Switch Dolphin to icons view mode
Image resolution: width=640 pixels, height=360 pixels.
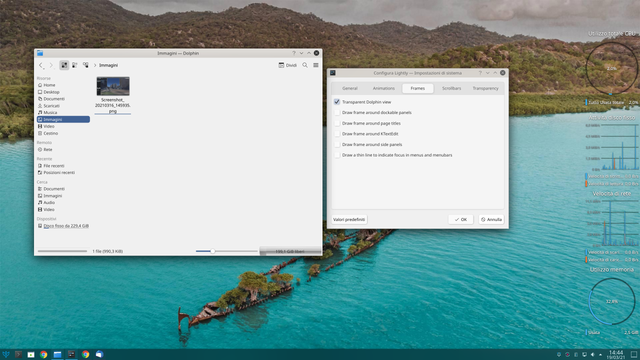(x=64, y=65)
